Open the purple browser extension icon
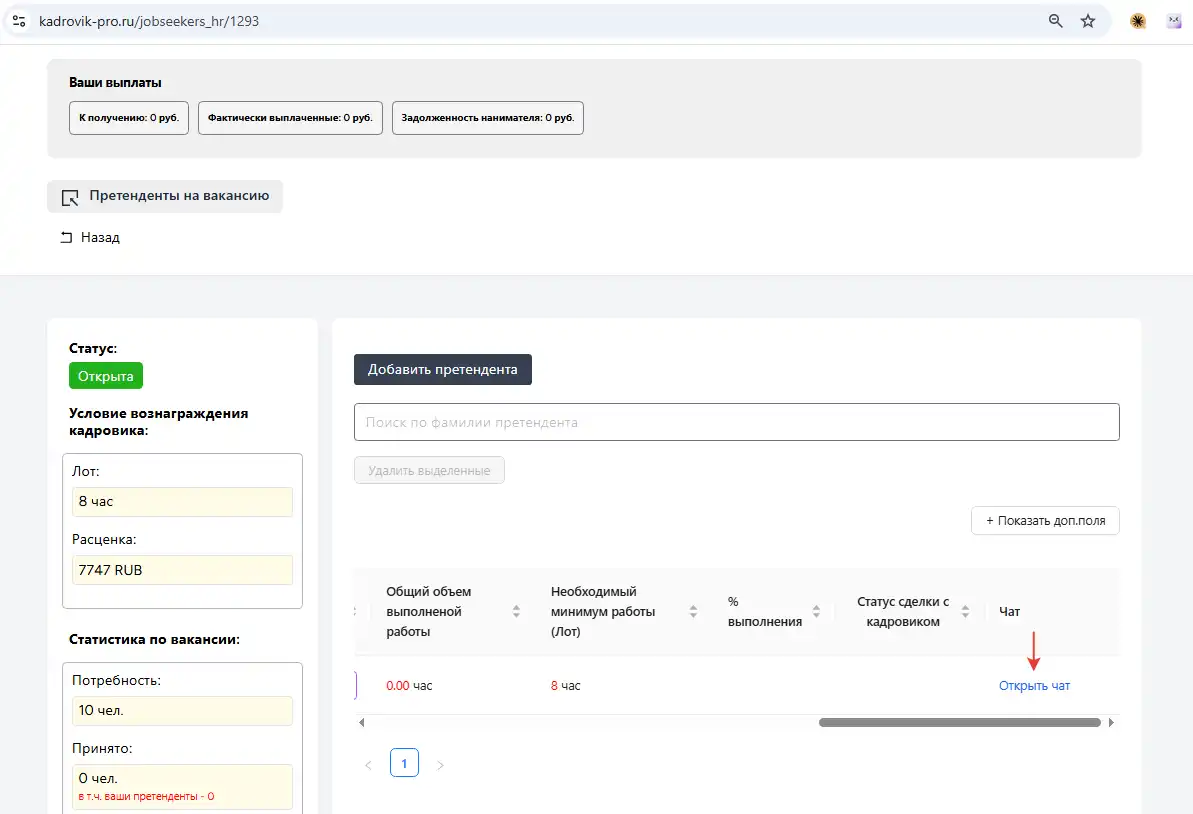 pyautogui.click(x=1175, y=20)
